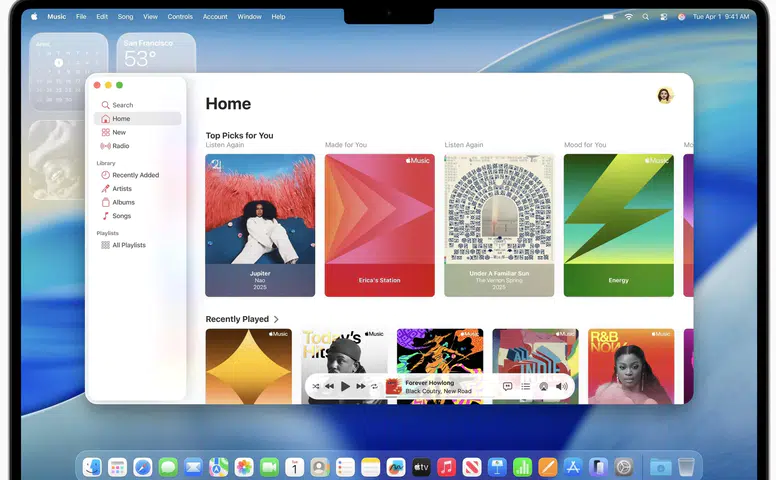Open the account profile avatar
Image resolution: width=776 pixels, height=480 pixels.
pos(665,96)
